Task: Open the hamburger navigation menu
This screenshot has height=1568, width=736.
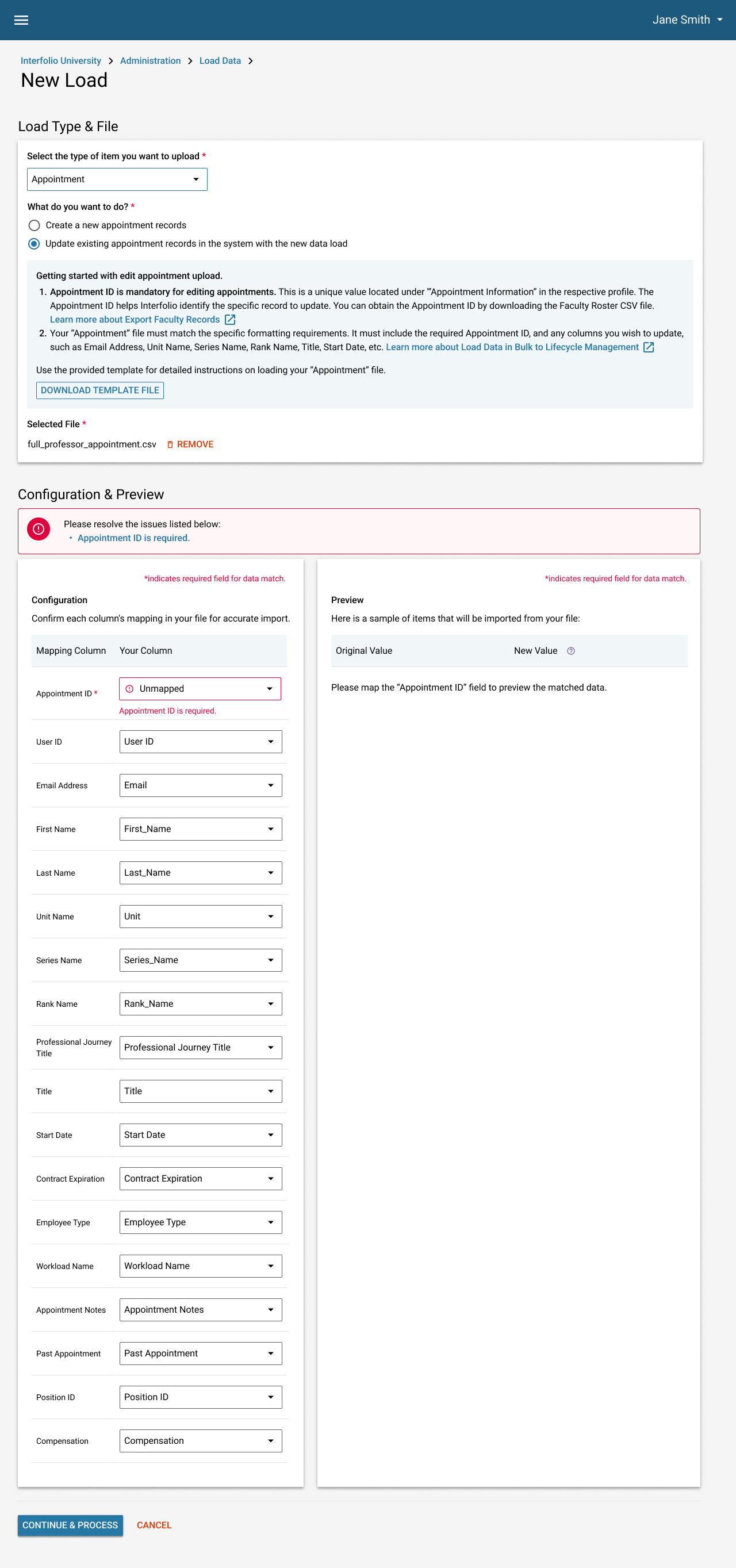Action: [x=21, y=20]
